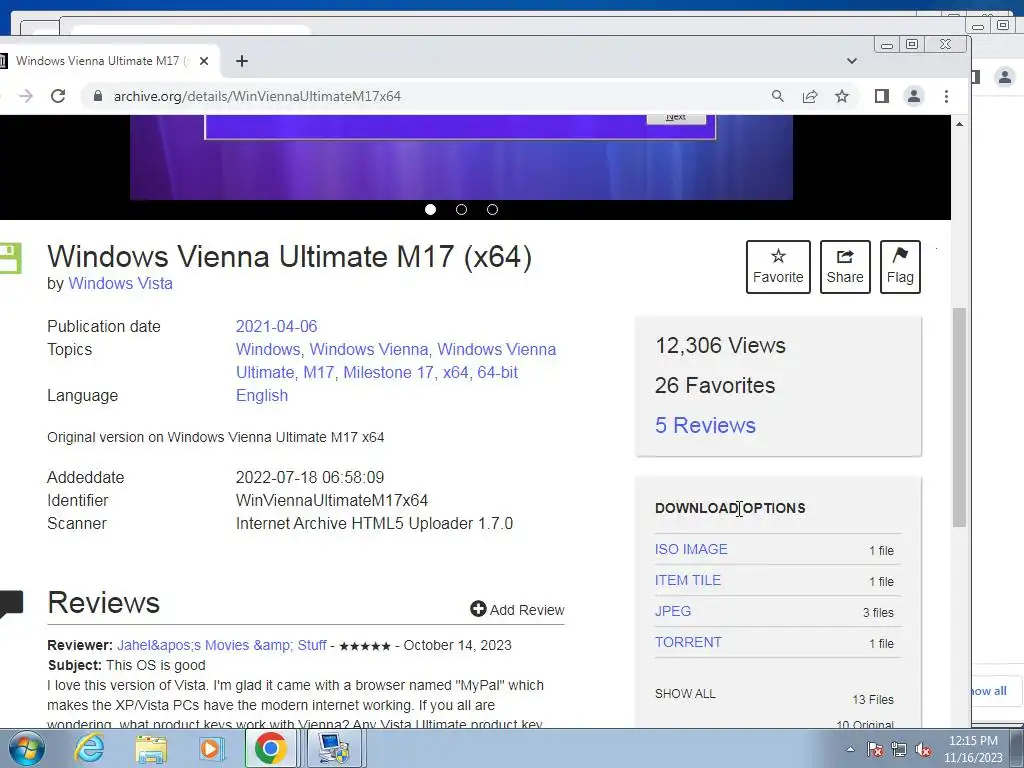The image size is (1024, 768).
Task: Open network tray icon
Action: point(899,749)
